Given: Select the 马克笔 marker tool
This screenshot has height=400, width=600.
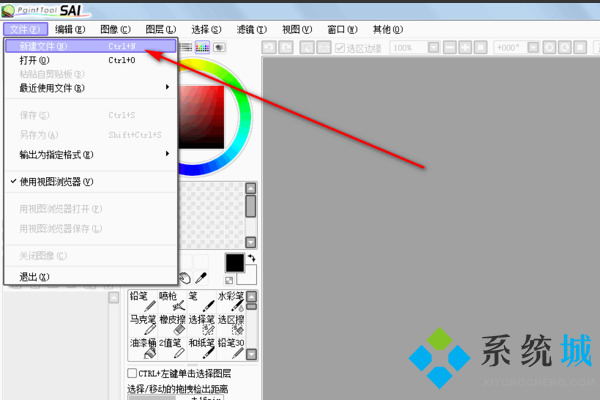Looking at the screenshot, I should pyautogui.click(x=142, y=325).
